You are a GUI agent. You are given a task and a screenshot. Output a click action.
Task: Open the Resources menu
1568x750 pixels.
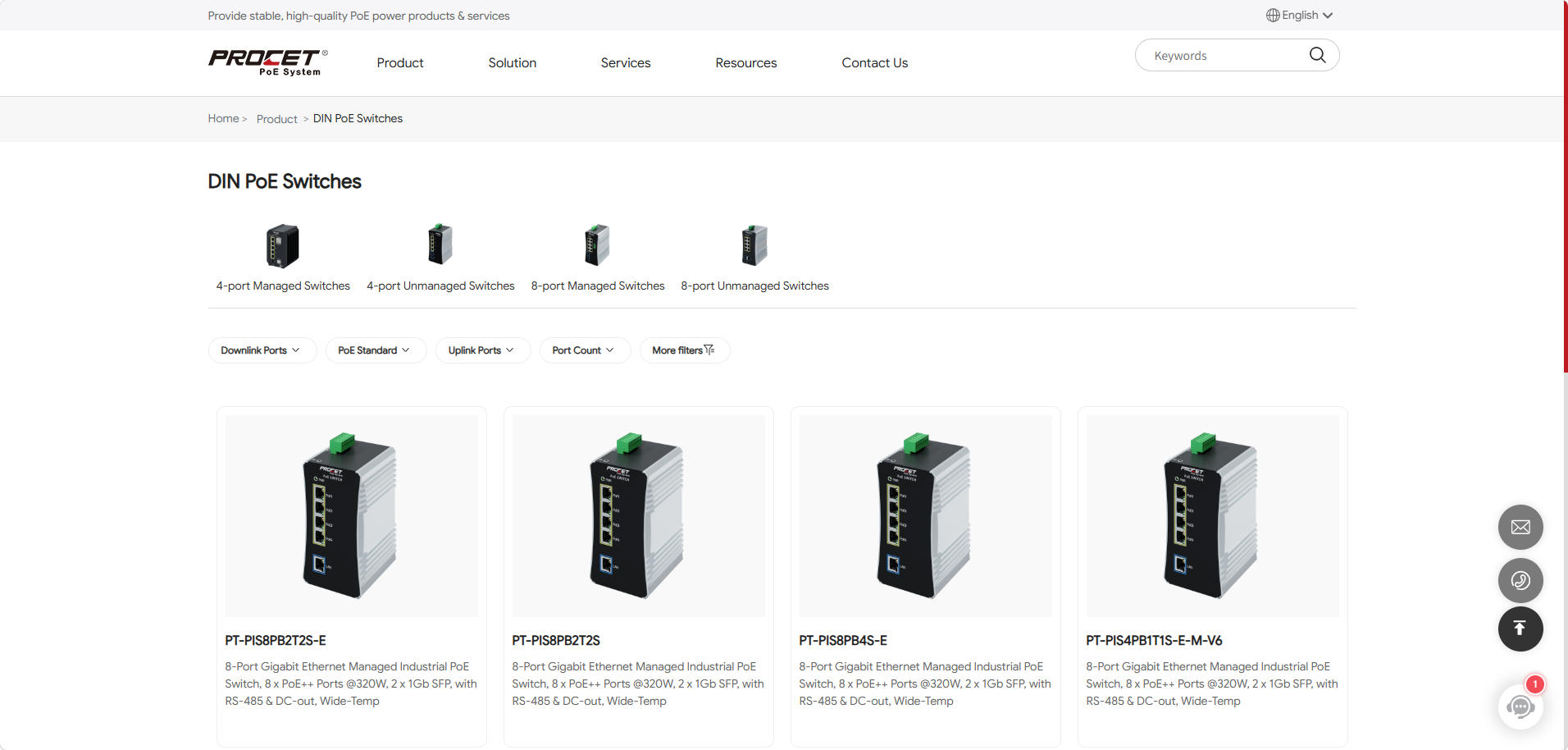[x=746, y=62]
